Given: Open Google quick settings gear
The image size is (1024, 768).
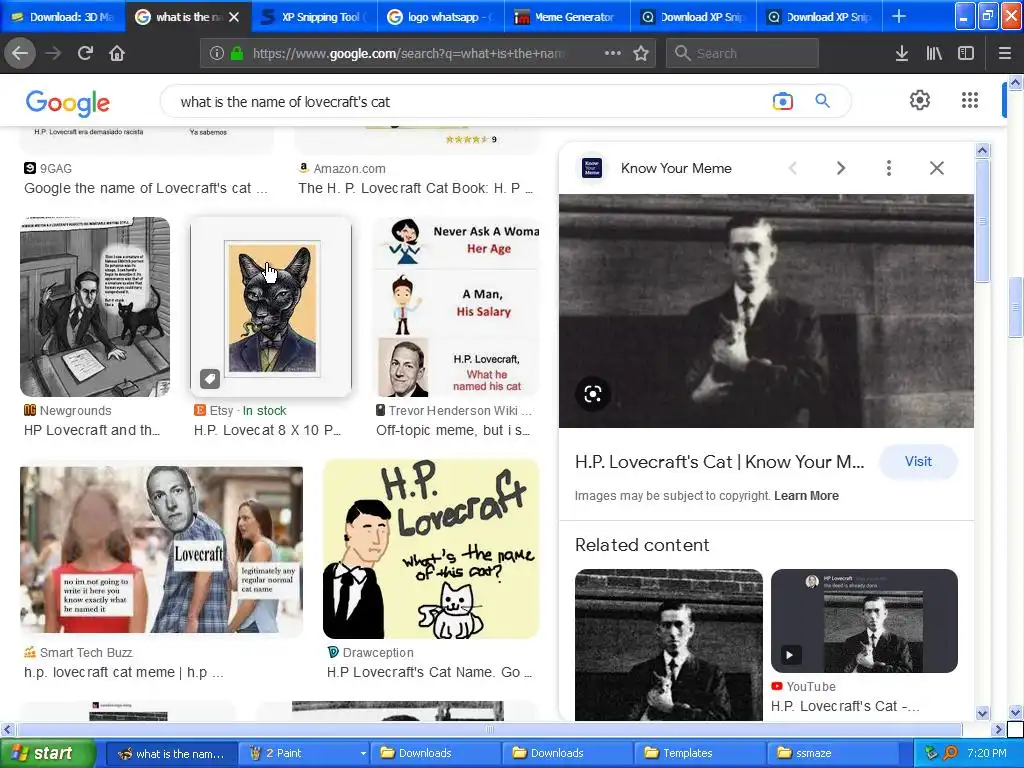Looking at the screenshot, I should pos(920,100).
